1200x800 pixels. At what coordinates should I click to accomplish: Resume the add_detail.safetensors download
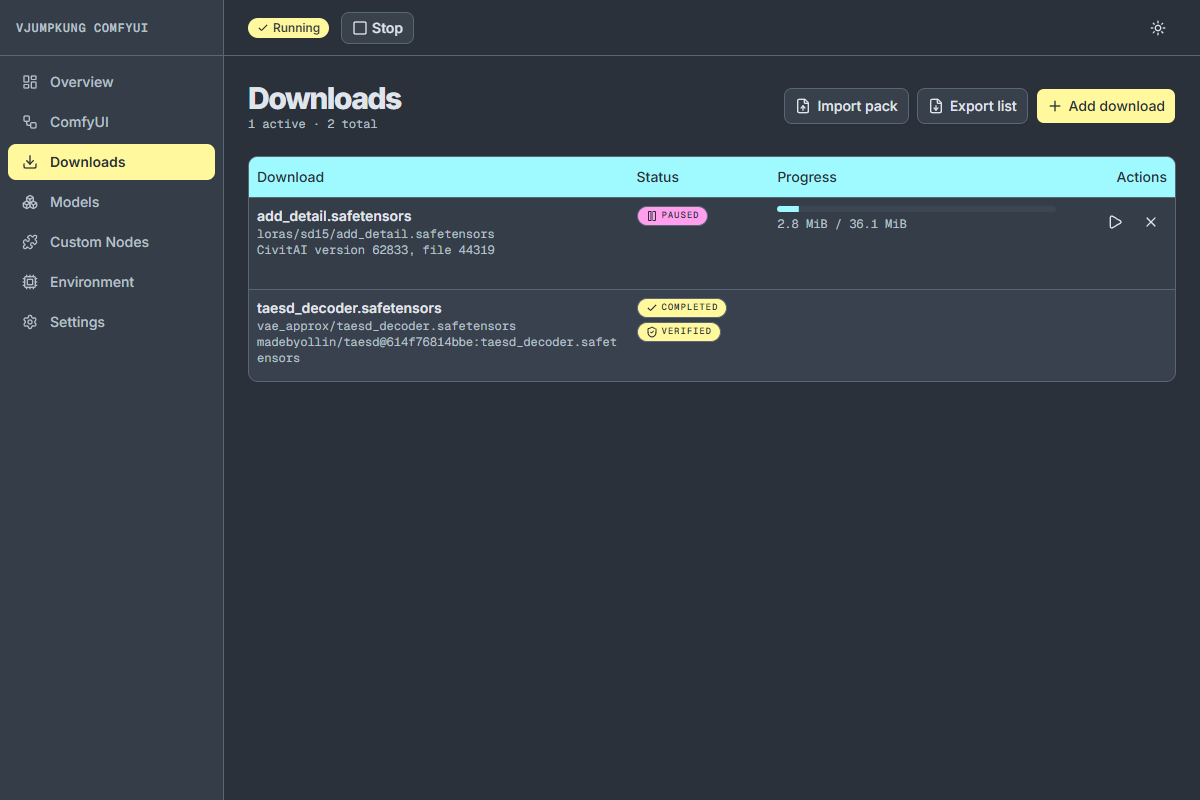point(1116,222)
